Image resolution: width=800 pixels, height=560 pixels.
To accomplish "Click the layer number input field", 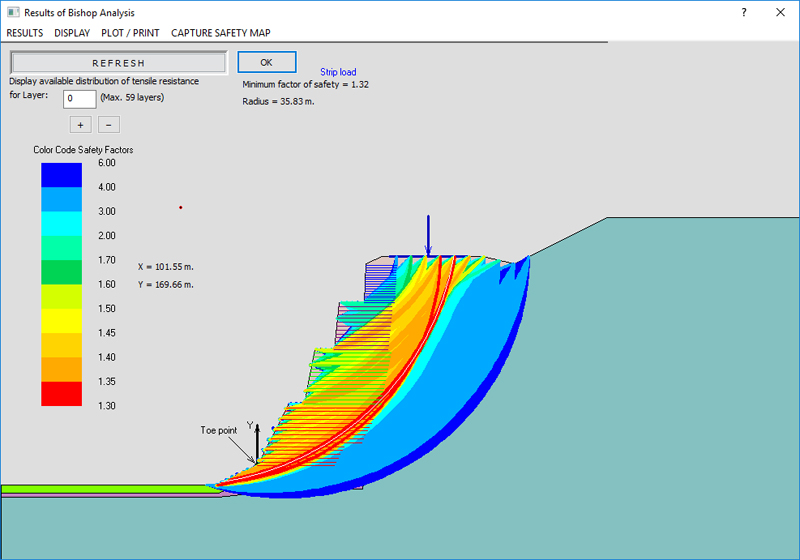I will (x=79, y=98).
